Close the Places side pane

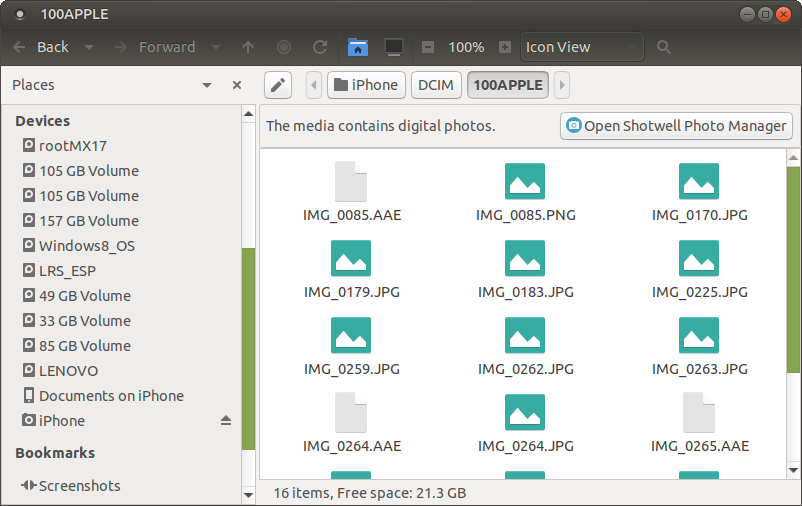click(237, 85)
